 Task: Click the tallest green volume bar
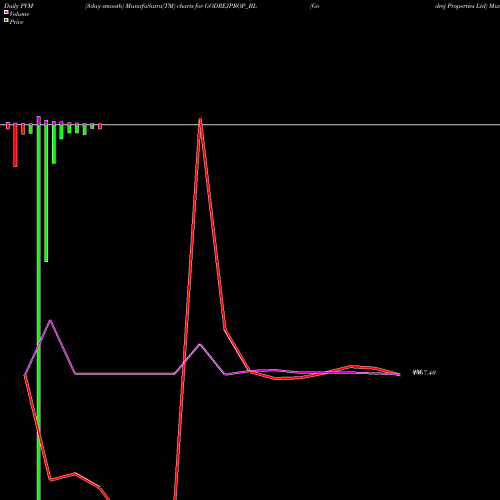(x=39, y=312)
